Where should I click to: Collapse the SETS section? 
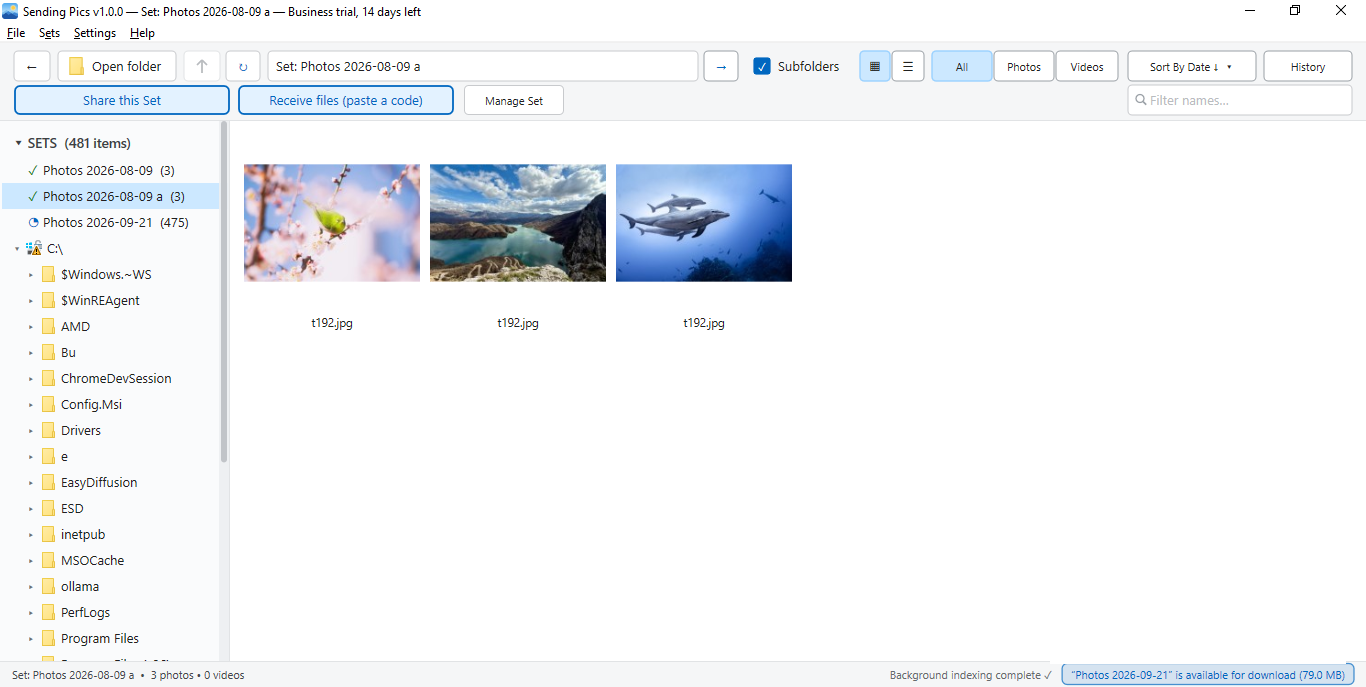click(18, 143)
